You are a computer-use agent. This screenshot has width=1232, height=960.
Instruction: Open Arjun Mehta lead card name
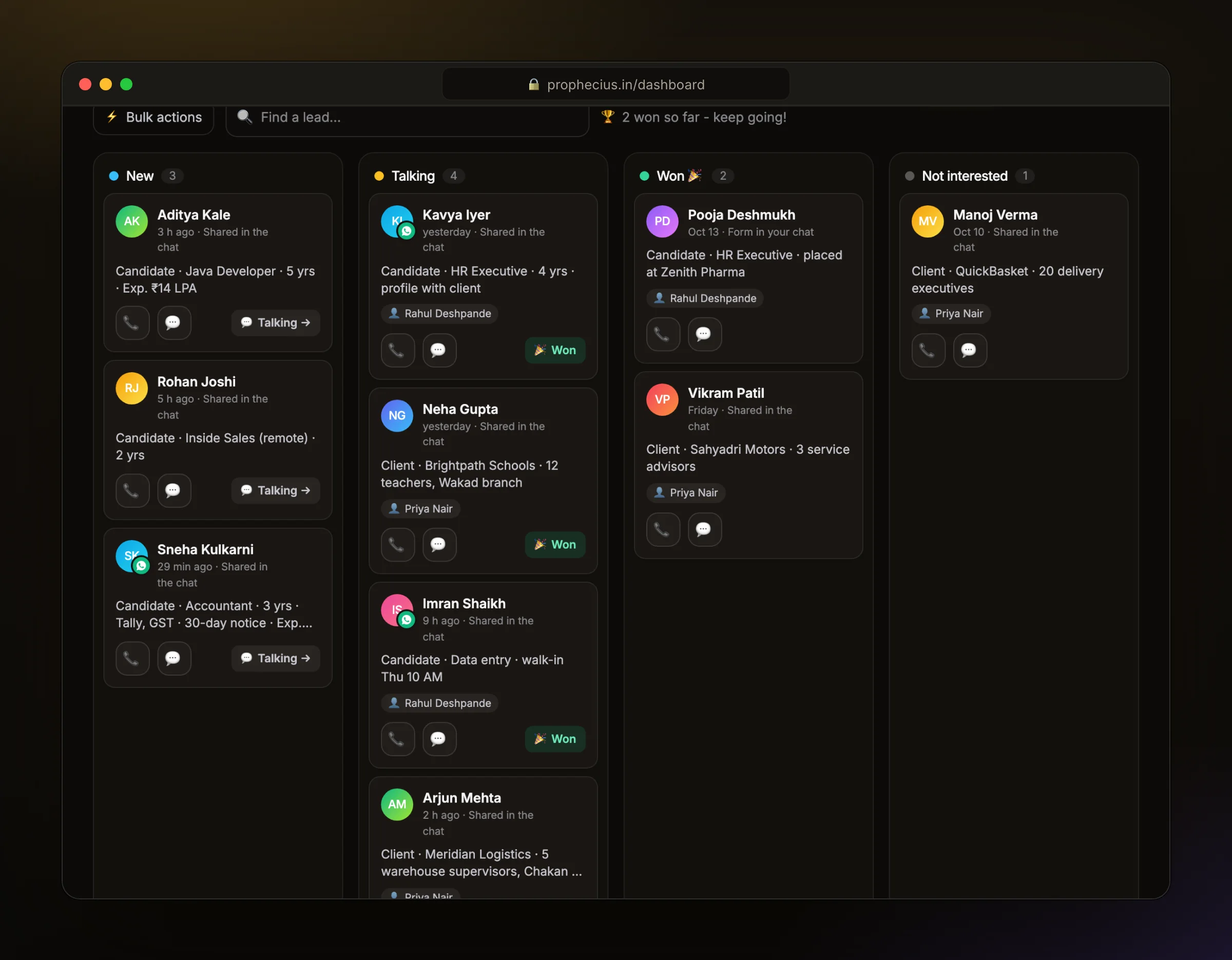(x=461, y=798)
